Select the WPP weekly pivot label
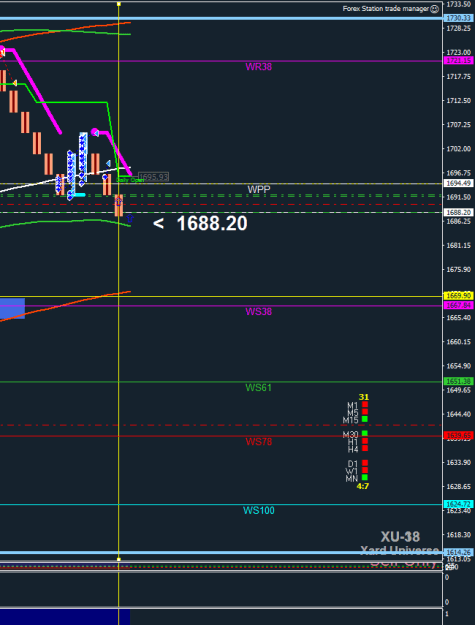The height and width of the screenshot is (625, 475). [x=259, y=190]
